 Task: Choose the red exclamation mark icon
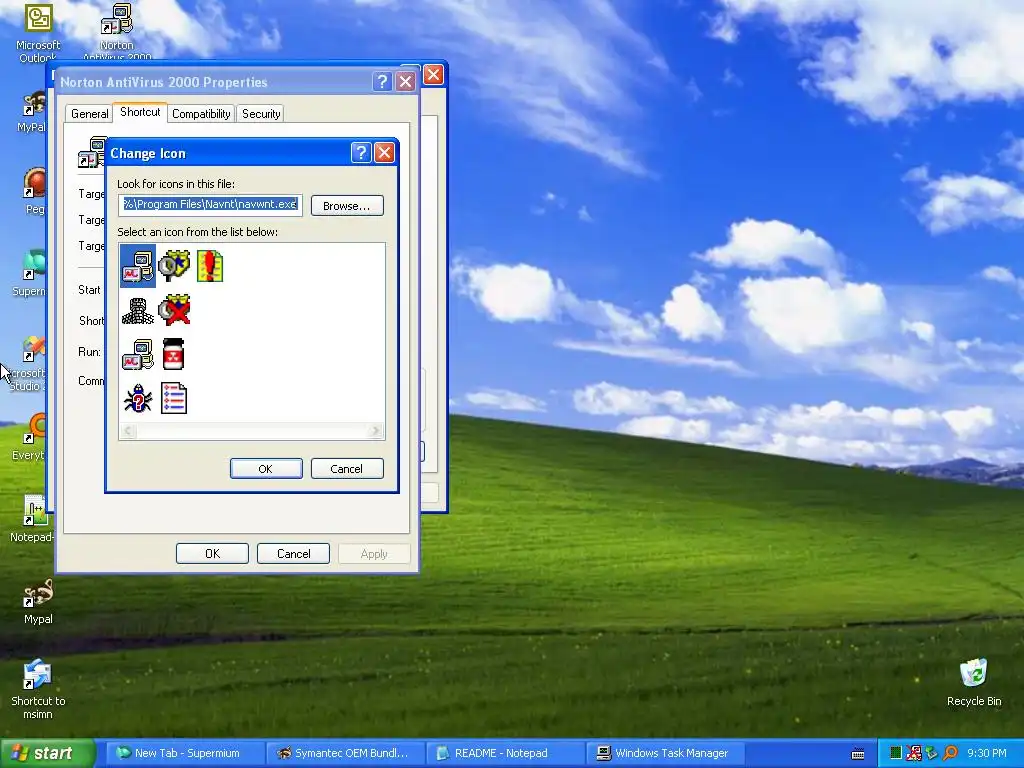(210, 266)
